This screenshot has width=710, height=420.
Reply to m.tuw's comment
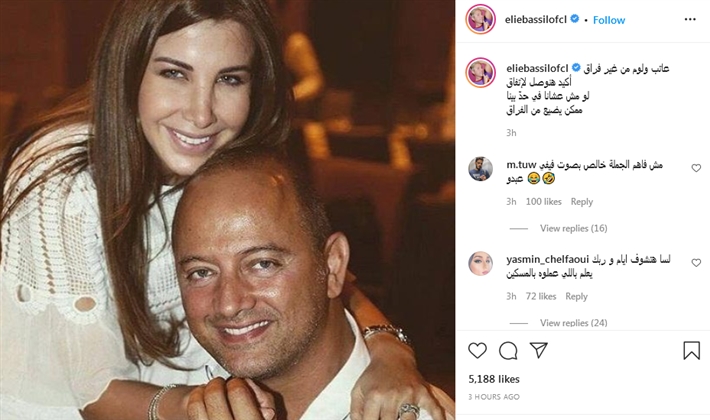[581, 202]
